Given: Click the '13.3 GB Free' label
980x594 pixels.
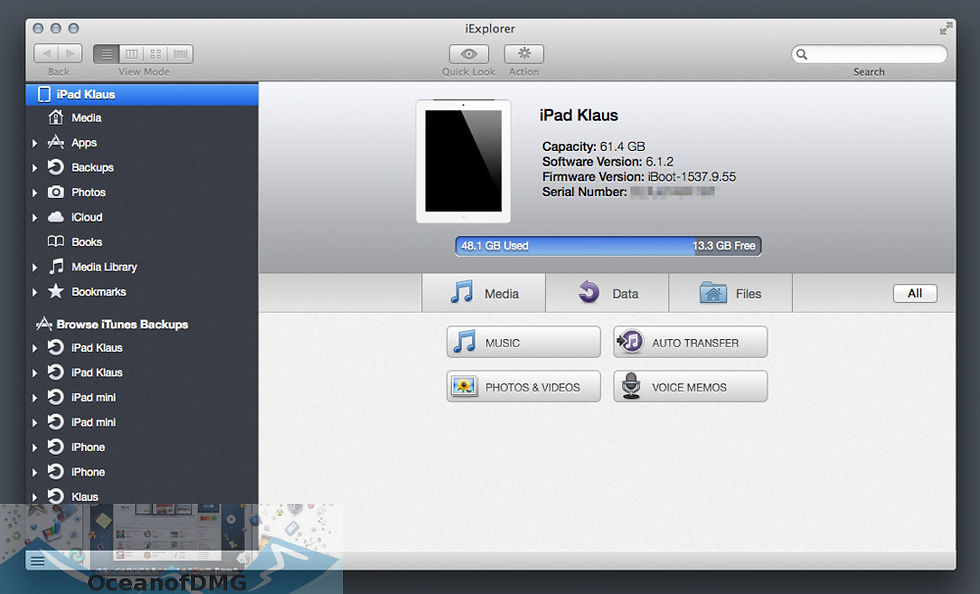Looking at the screenshot, I should tap(724, 246).
